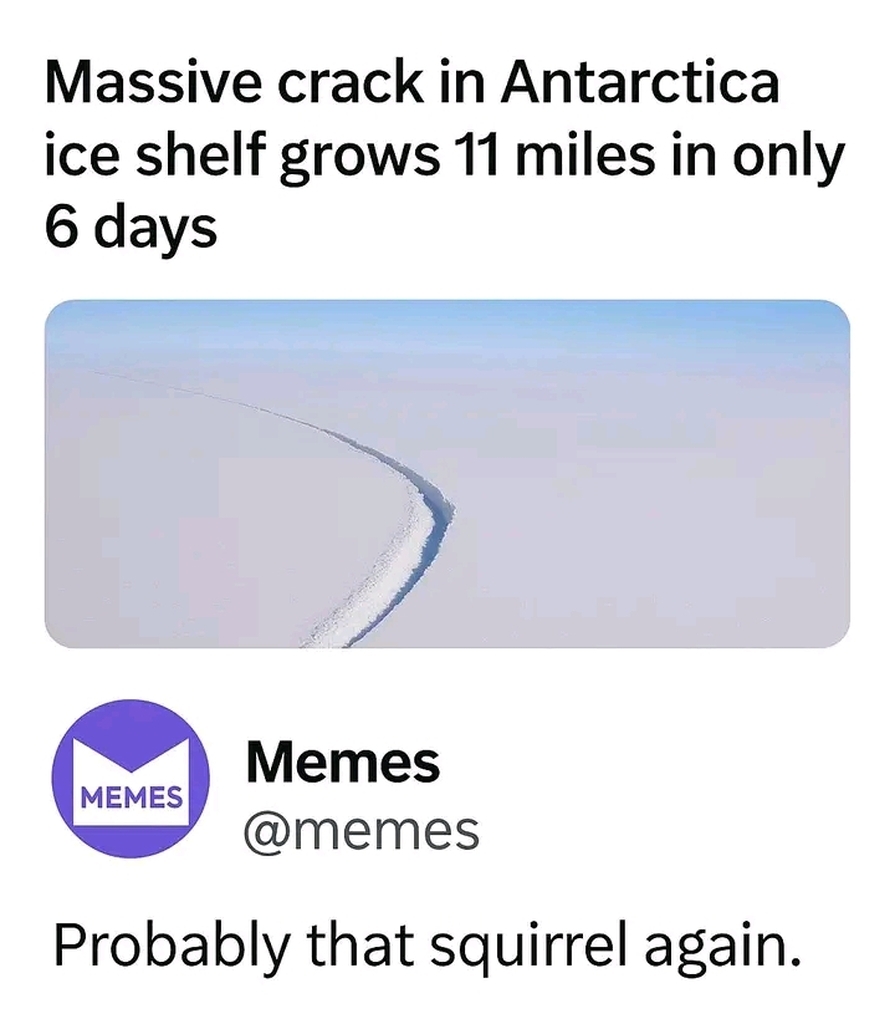The image size is (895, 1024).
Task: Click the purple Memes profile avatar
Action: (131, 779)
